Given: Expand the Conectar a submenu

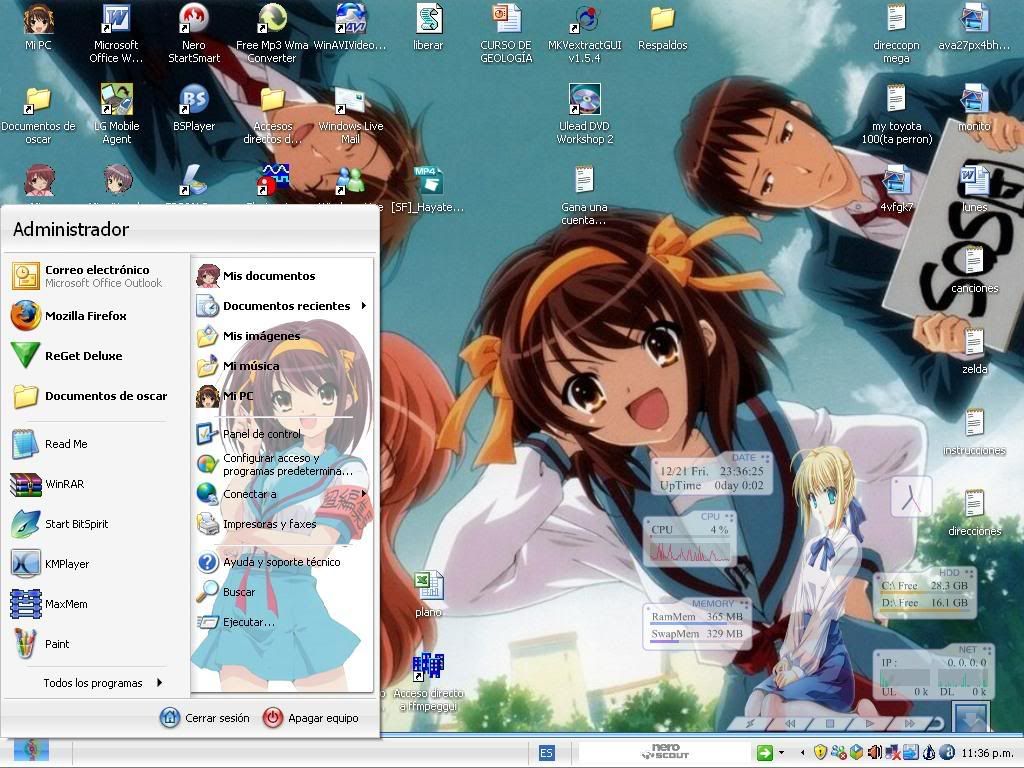Looking at the screenshot, I should pos(282,494).
